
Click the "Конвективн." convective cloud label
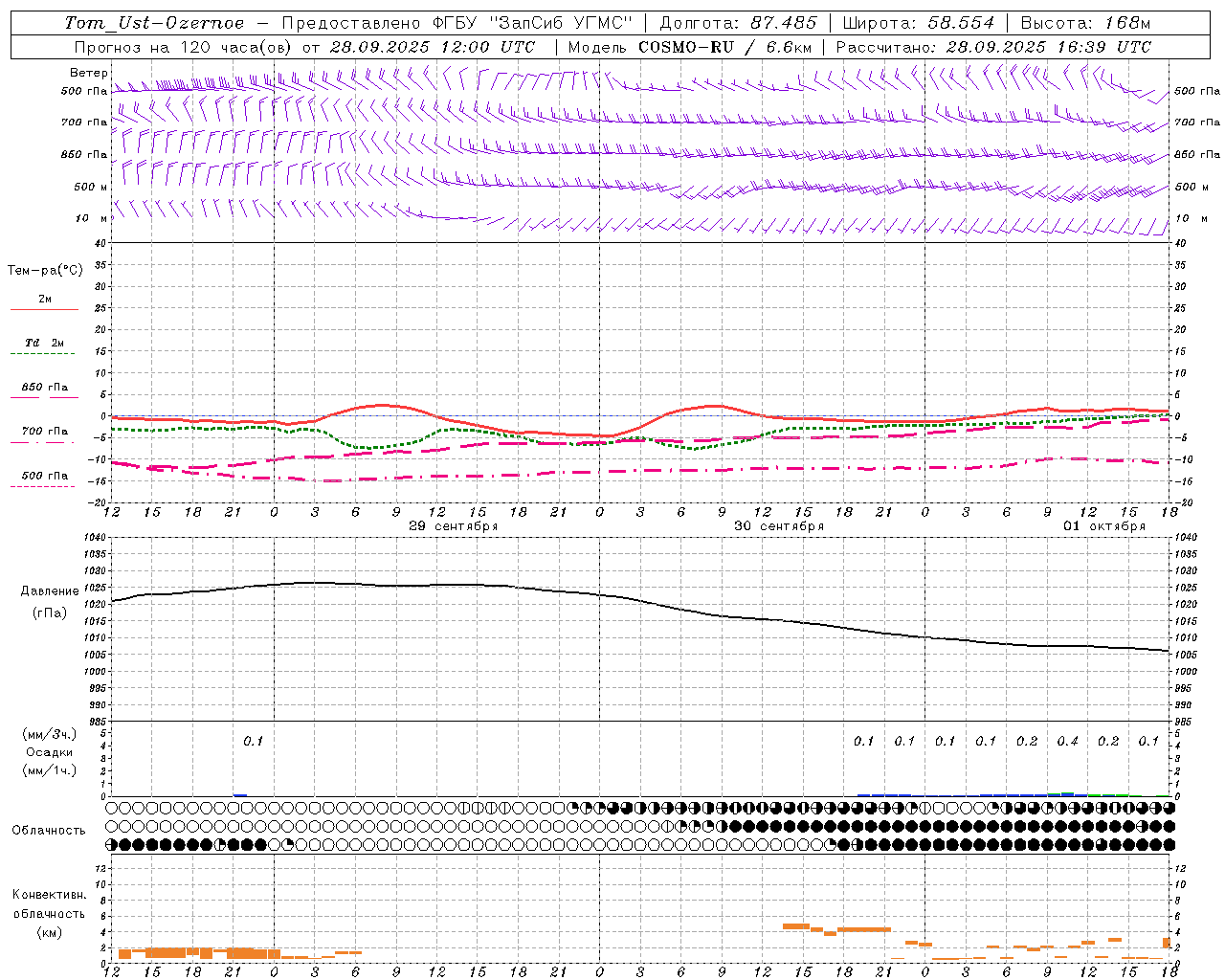(x=50, y=895)
